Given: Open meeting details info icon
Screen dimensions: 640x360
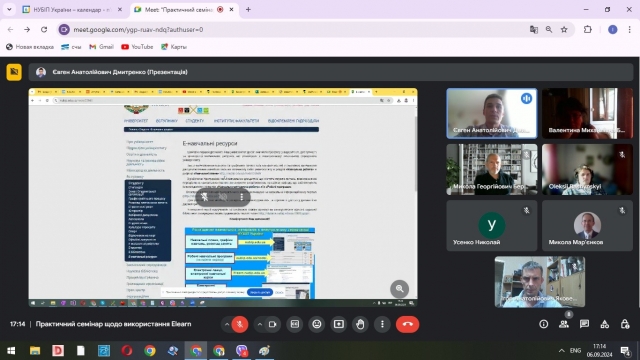Looking at the screenshot, I should point(544,324).
